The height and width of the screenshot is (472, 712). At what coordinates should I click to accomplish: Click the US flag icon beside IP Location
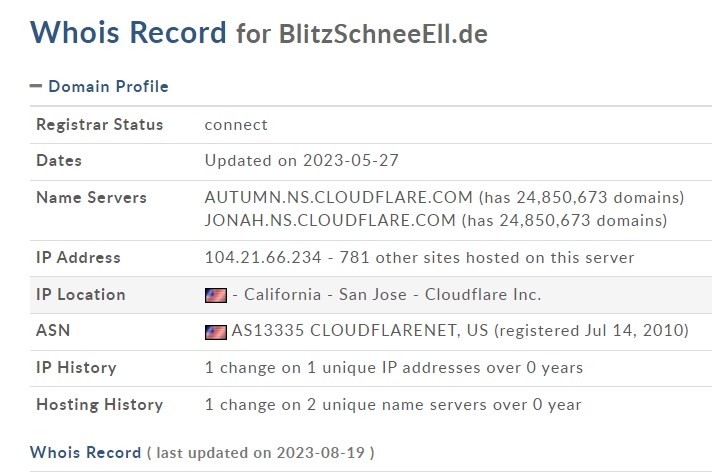pos(216,295)
